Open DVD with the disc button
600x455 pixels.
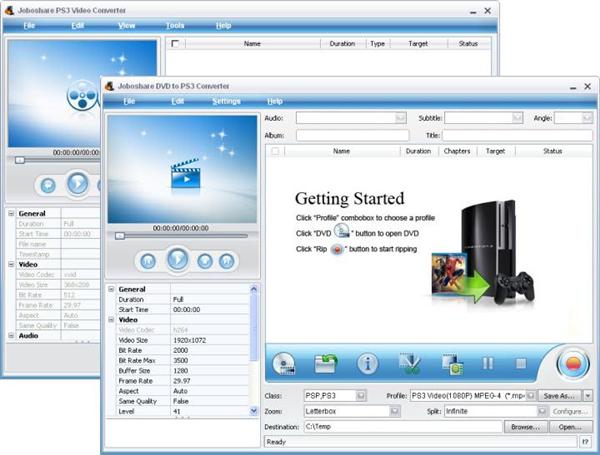coord(284,363)
